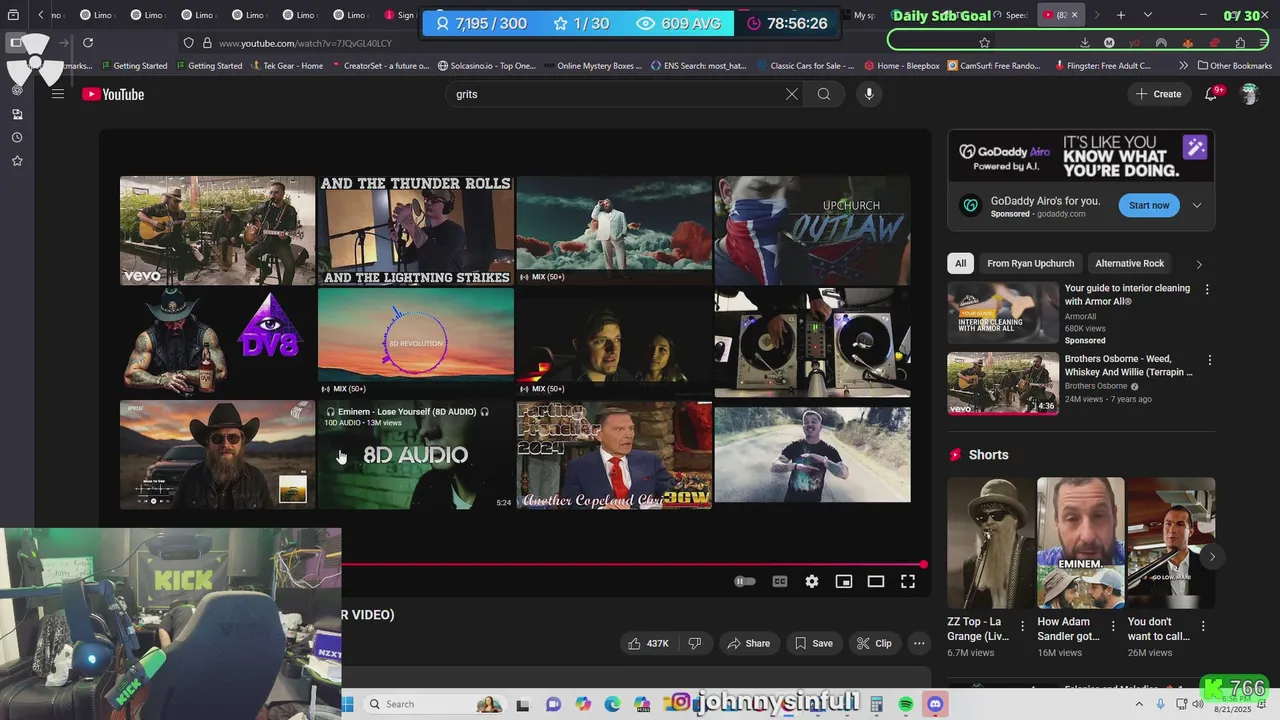
Task: Submit search with the magnifier button
Action: pyautogui.click(x=824, y=94)
